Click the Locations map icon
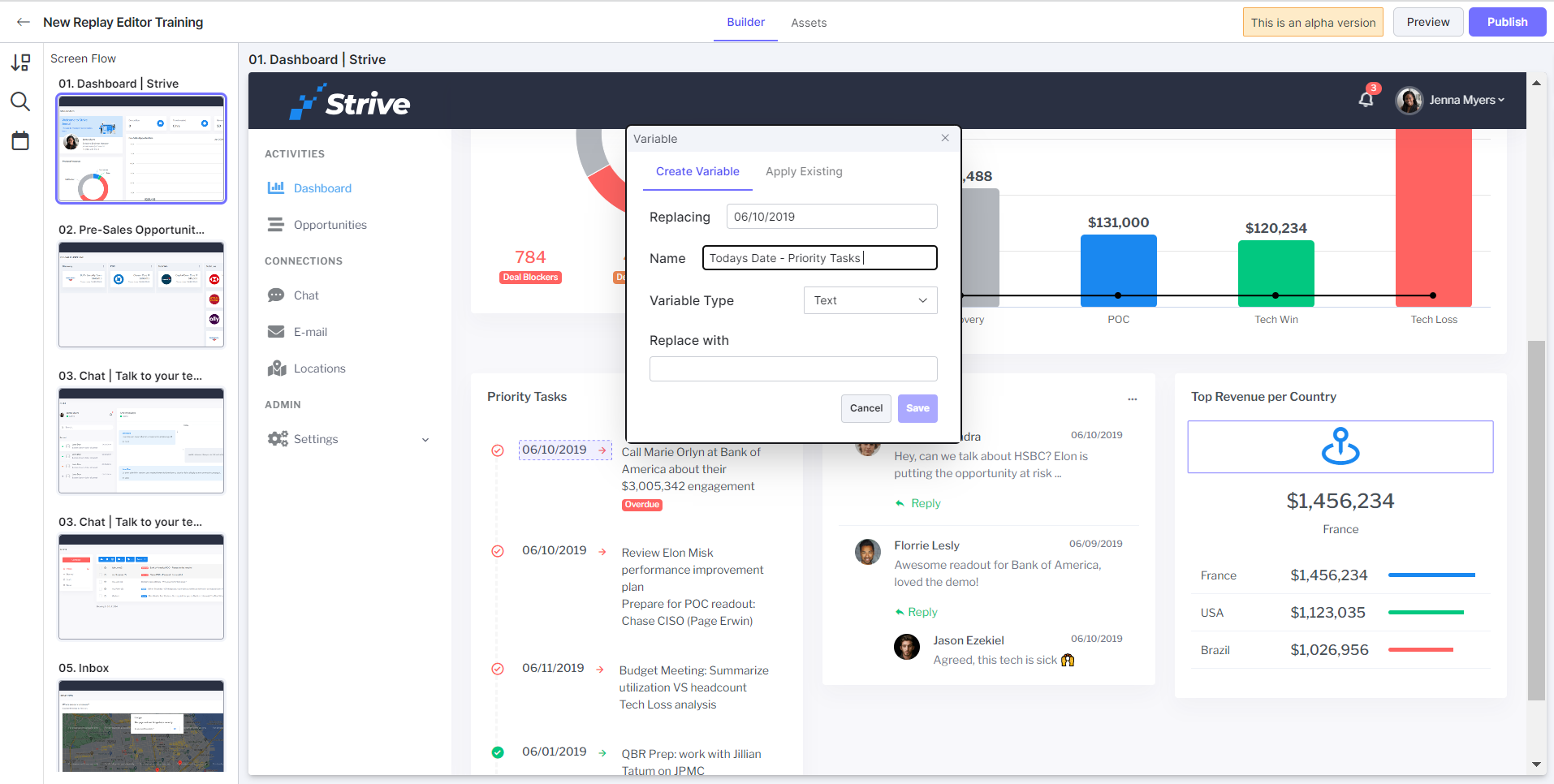 coord(277,368)
